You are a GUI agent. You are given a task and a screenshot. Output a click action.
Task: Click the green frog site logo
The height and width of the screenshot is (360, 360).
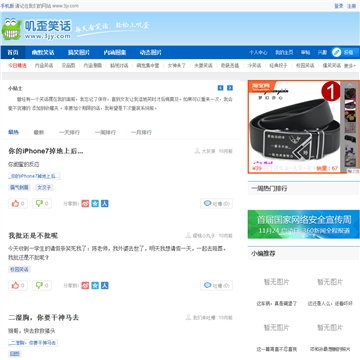pyautogui.click(x=11, y=29)
